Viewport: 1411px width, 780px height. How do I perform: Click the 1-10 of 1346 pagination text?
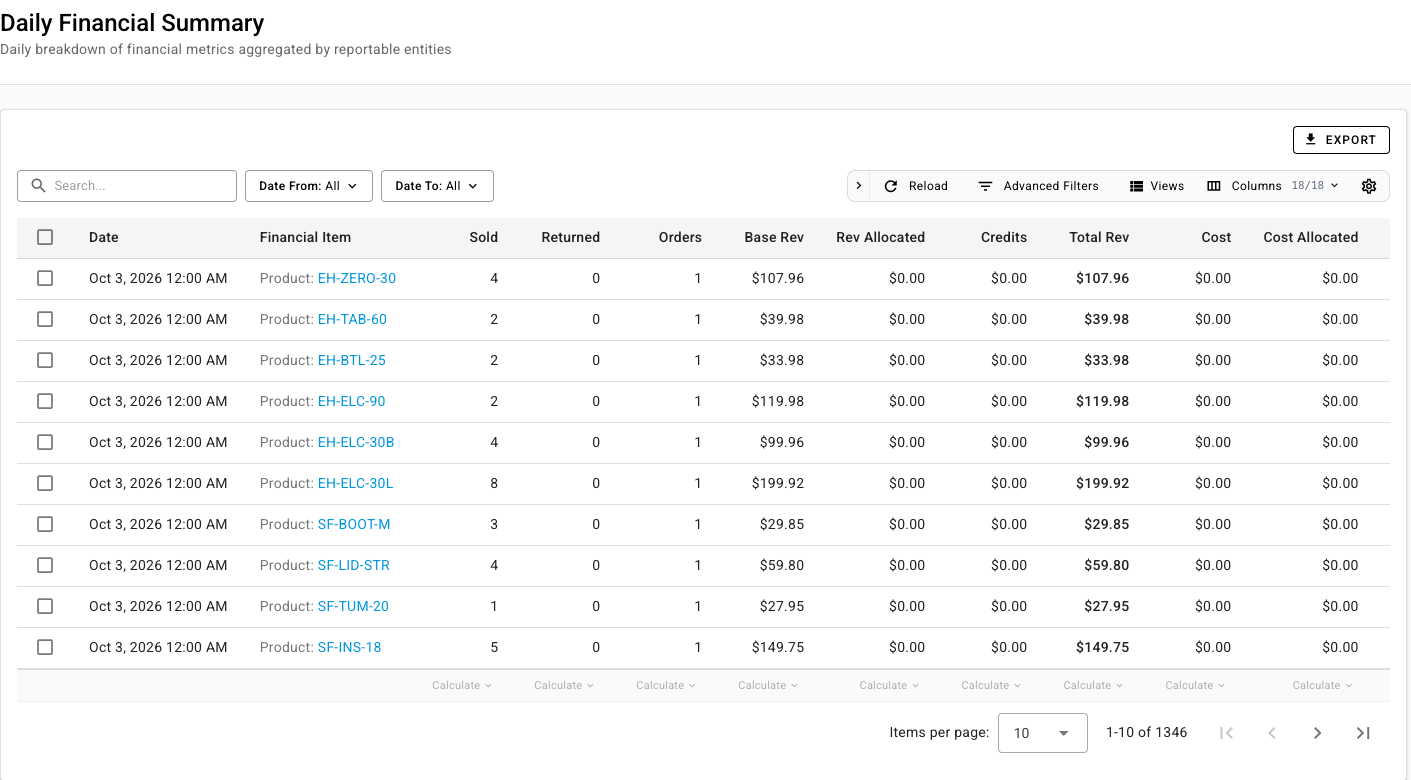tap(1147, 733)
